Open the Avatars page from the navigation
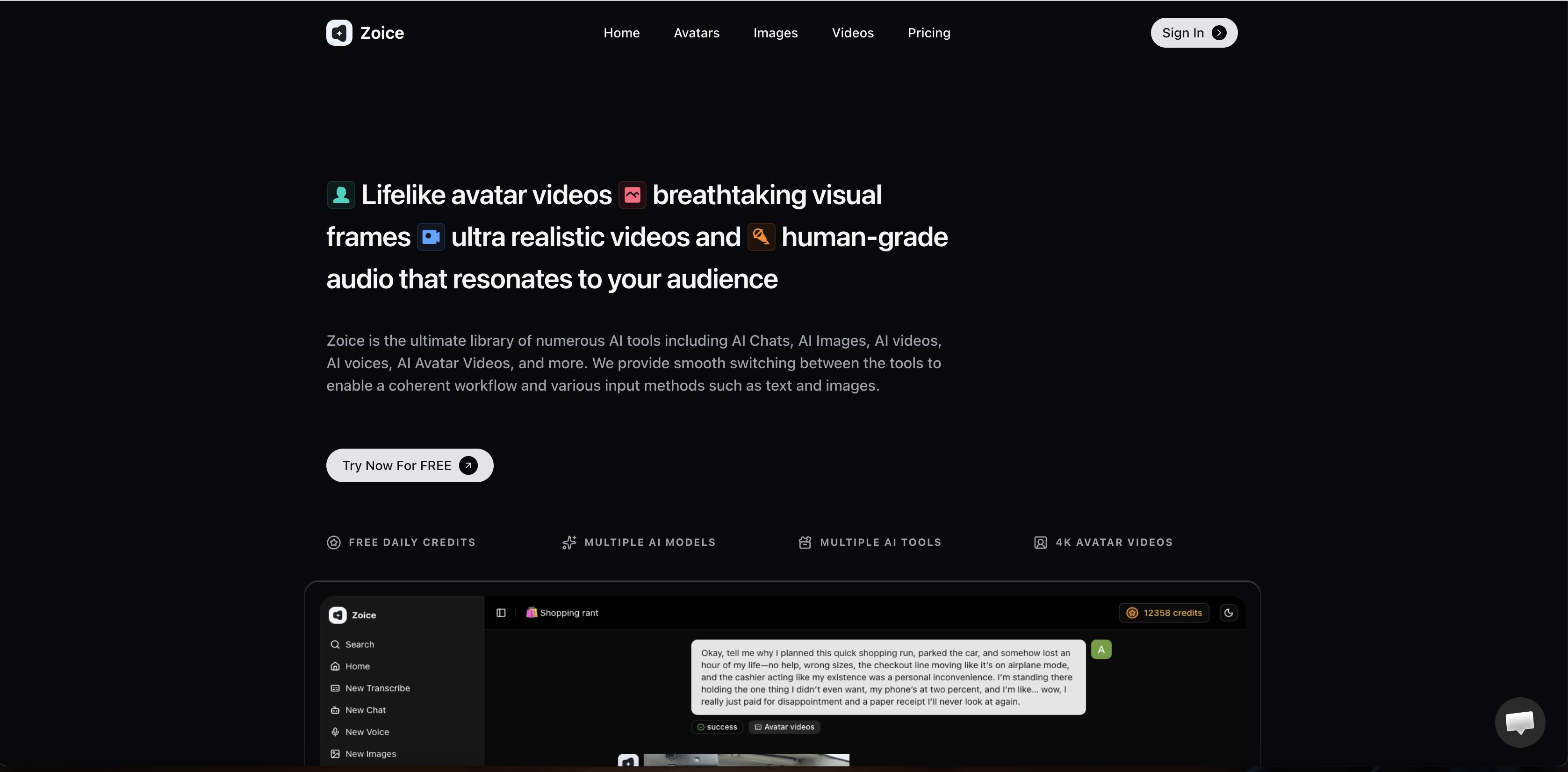Screen dimensions: 1568x772 (x=697, y=33)
